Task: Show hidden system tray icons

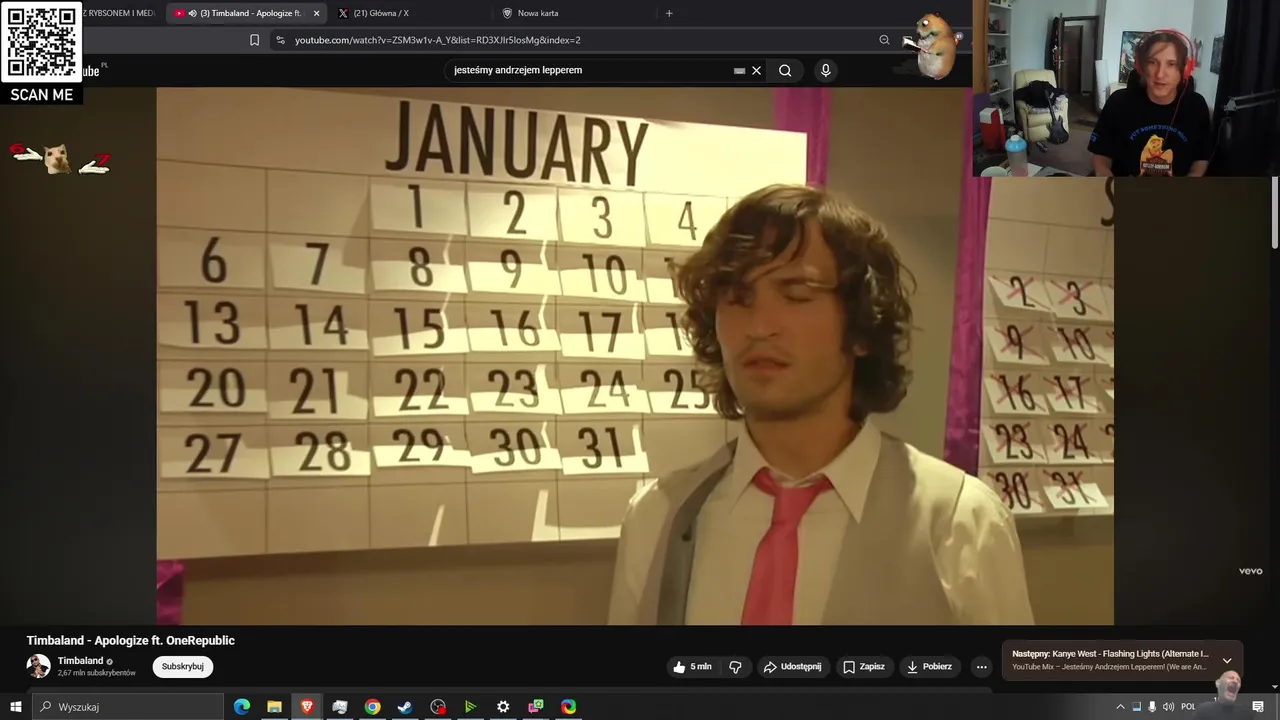Action: click(x=1120, y=707)
